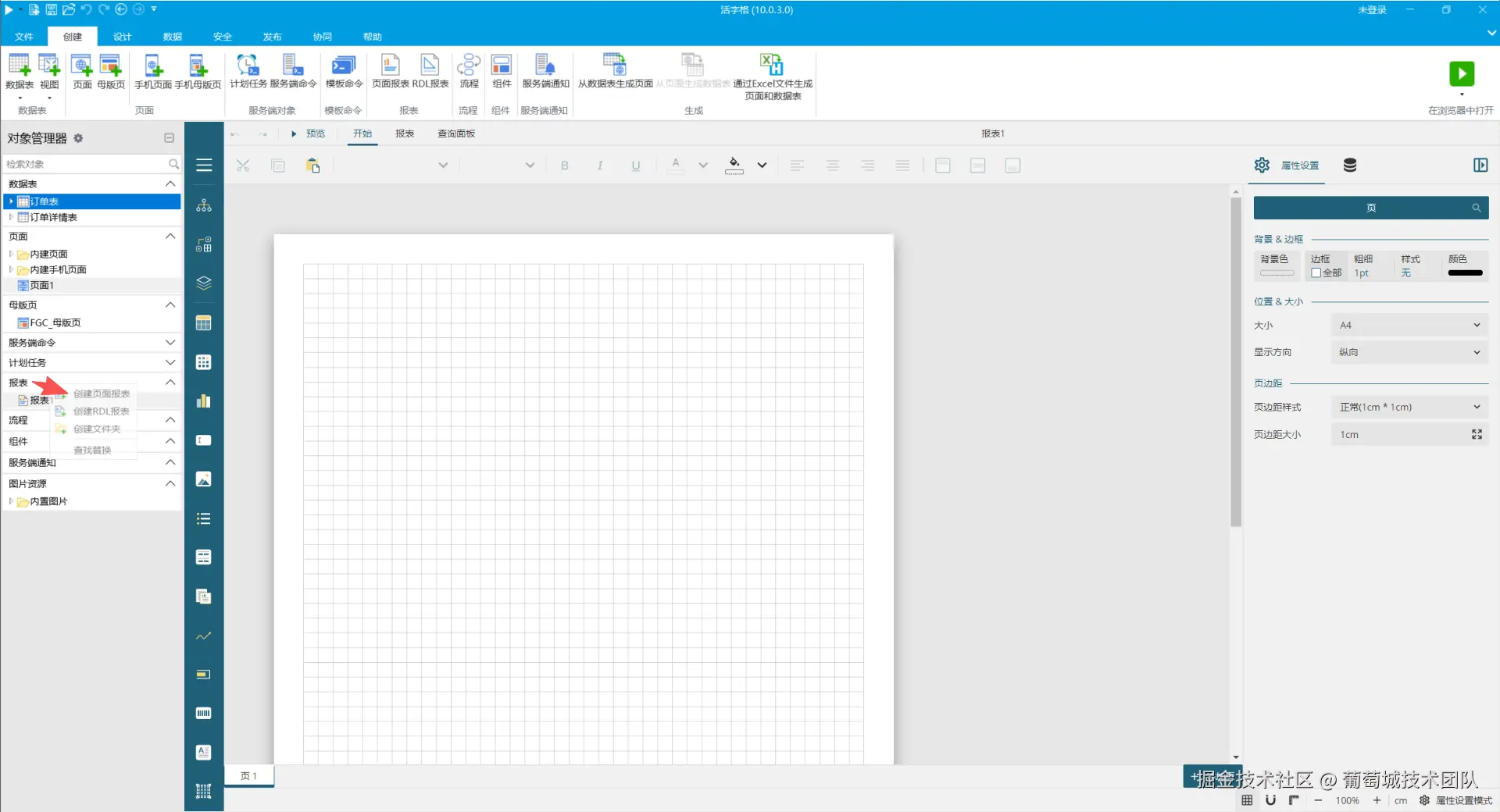1500x812 pixels.
Task: Select left text alignment
Action: pos(797,166)
